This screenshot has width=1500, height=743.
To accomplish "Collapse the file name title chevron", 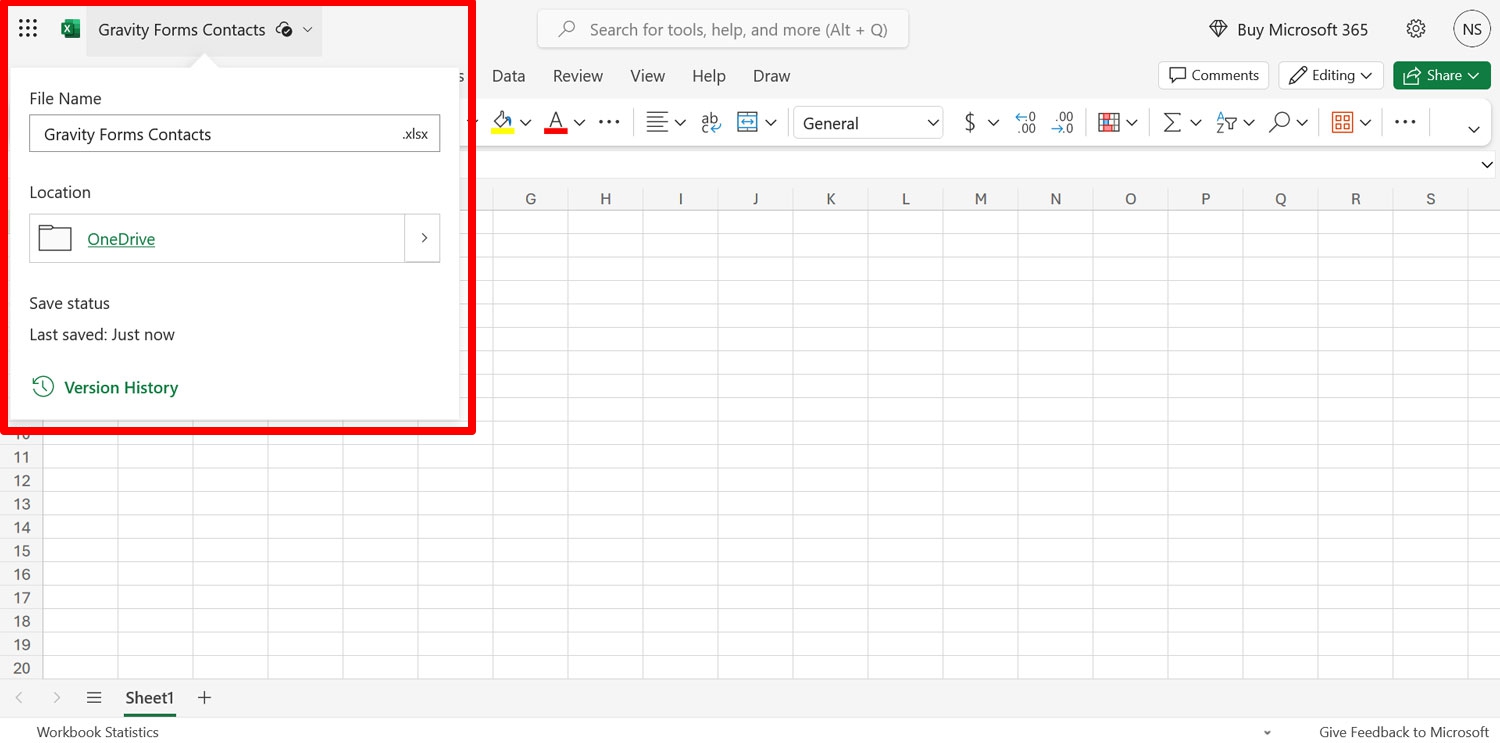I will pyautogui.click(x=307, y=30).
